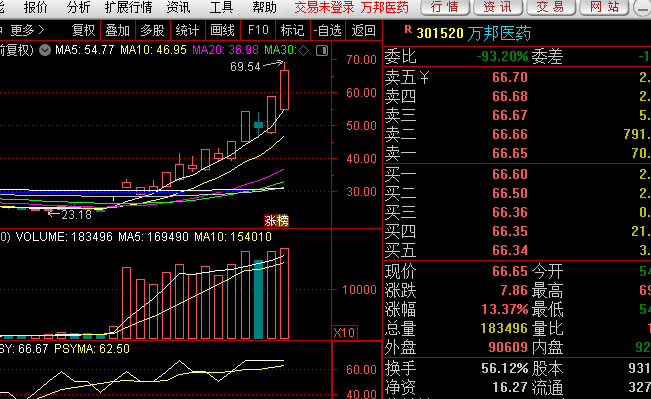Select the 标记 toolbar option
The height and width of the screenshot is (399, 651).
click(x=292, y=30)
